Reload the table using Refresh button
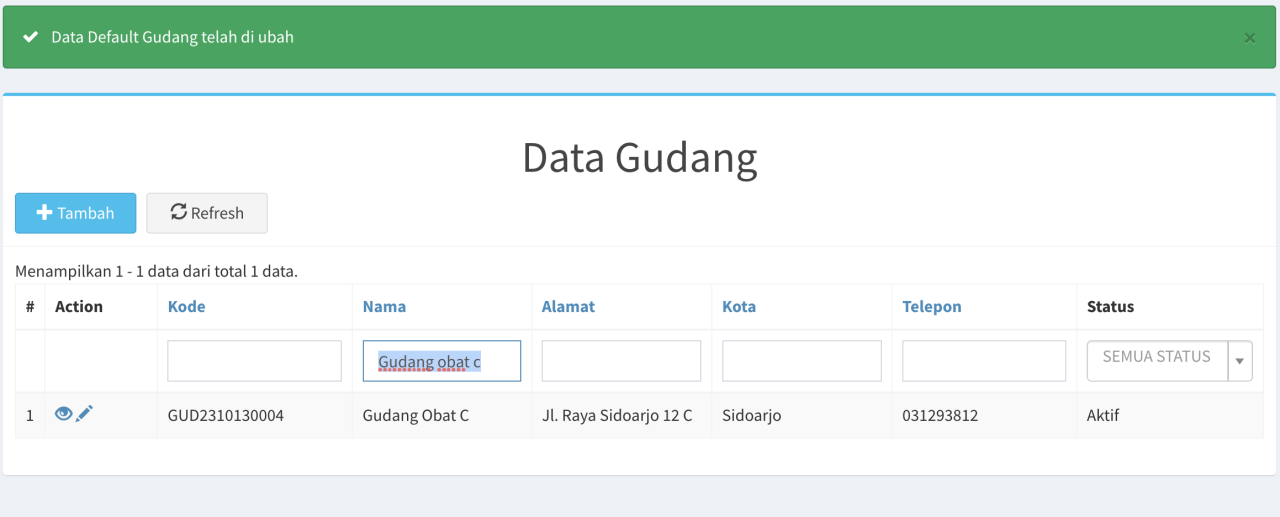 click(x=207, y=213)
